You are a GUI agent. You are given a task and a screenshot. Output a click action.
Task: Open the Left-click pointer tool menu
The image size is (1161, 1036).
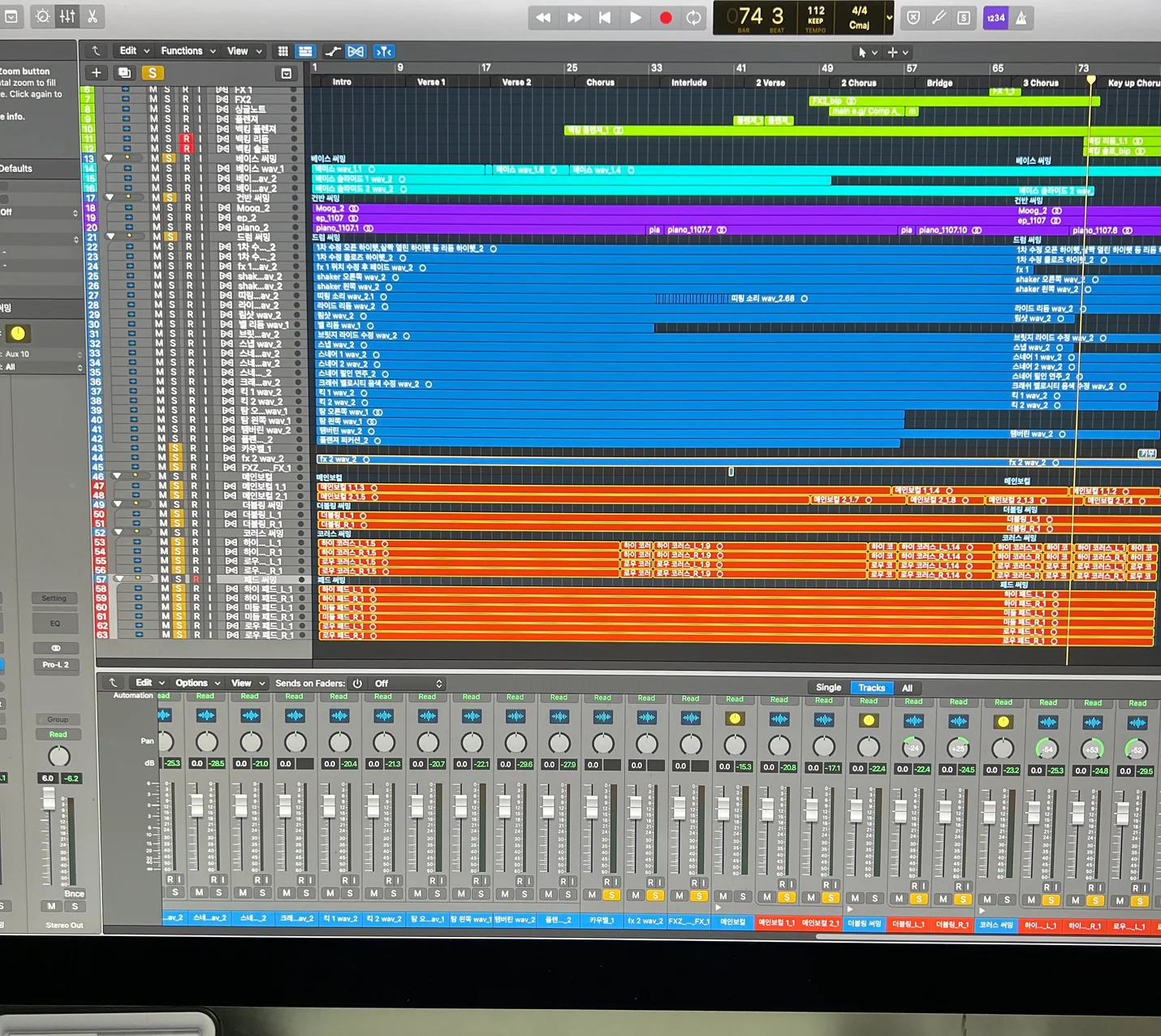click(866, 52)
